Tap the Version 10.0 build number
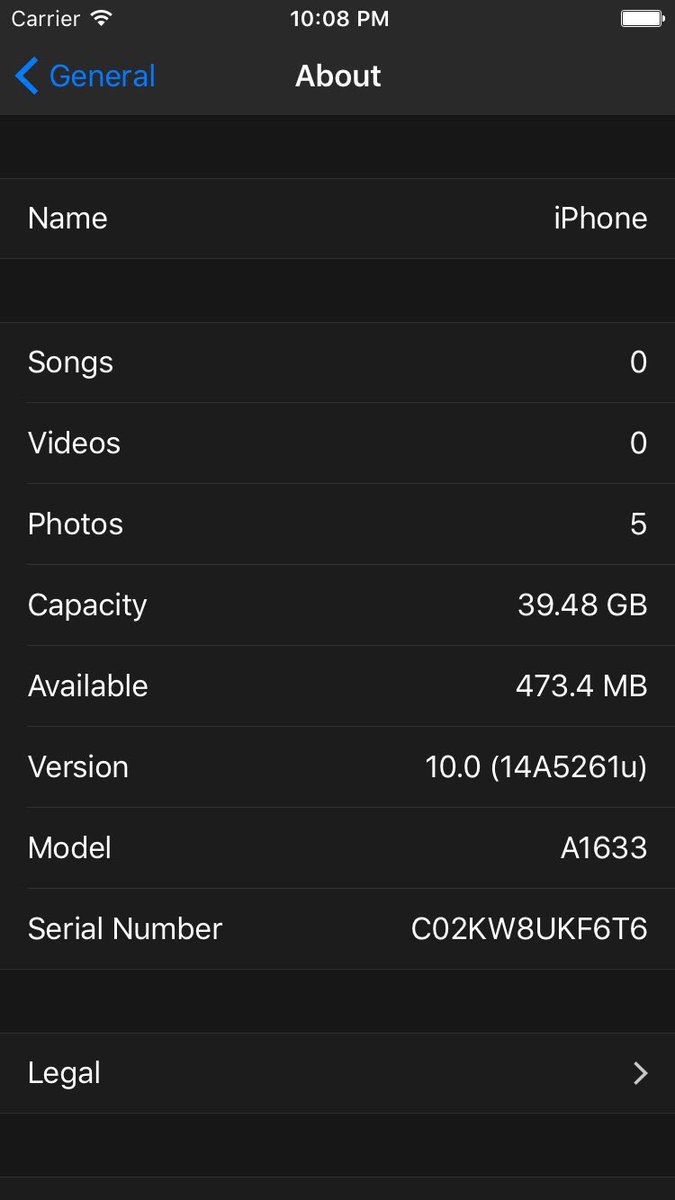This screenshot has width=675, height=1200. (536, 767)
